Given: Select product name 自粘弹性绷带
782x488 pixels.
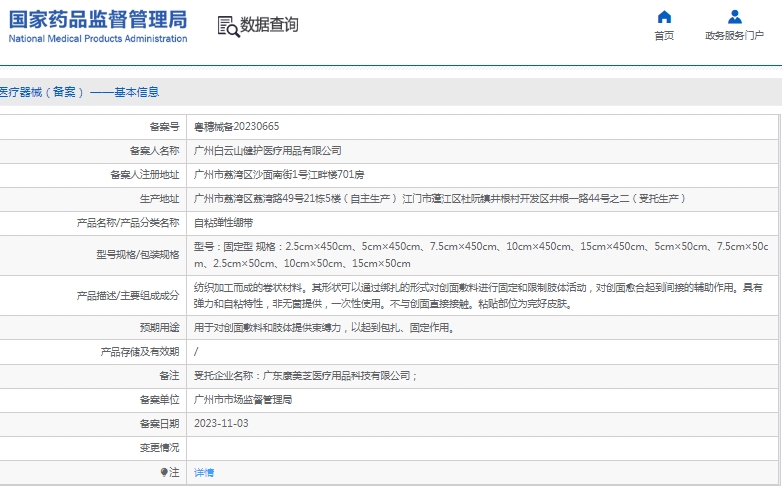Looking at the screenshot, I should click(223, 223).
